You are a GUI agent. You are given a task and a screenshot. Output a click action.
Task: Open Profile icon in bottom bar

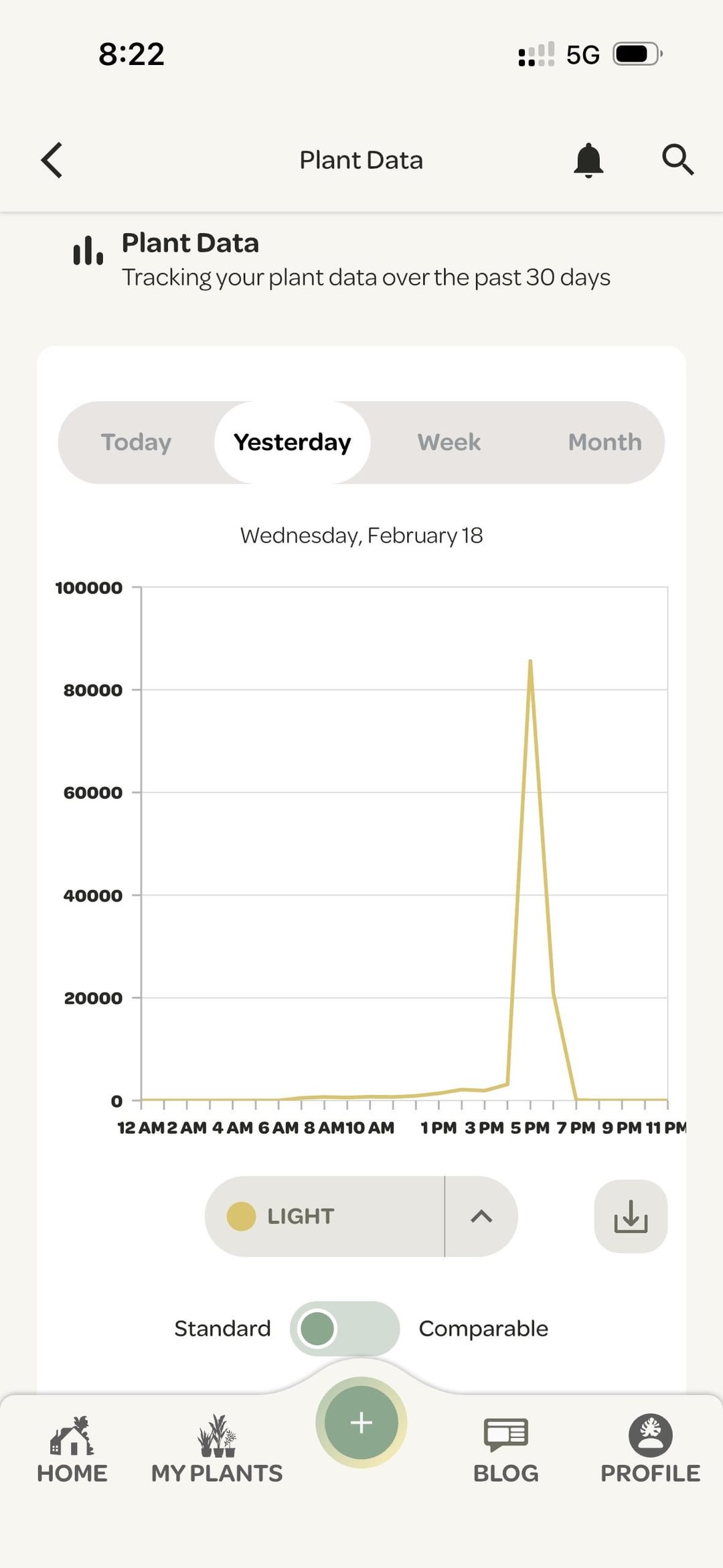tap(650, 1435)
